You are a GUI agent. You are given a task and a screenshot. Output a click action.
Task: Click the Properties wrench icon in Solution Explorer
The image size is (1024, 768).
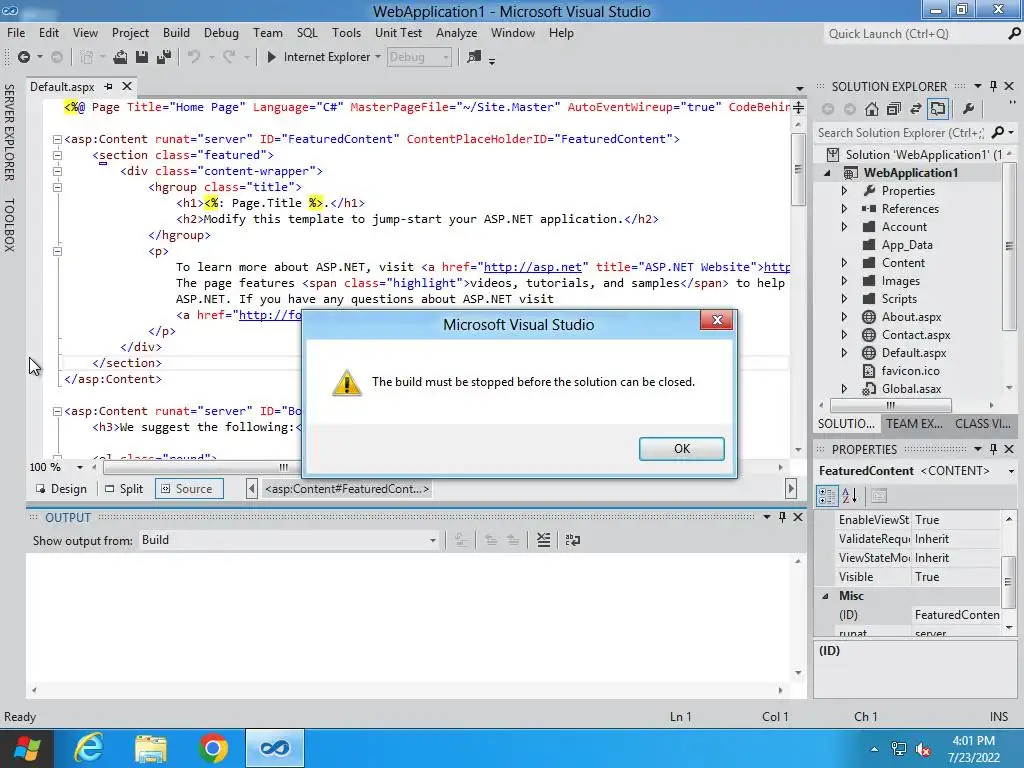click(x=968, y=109)
